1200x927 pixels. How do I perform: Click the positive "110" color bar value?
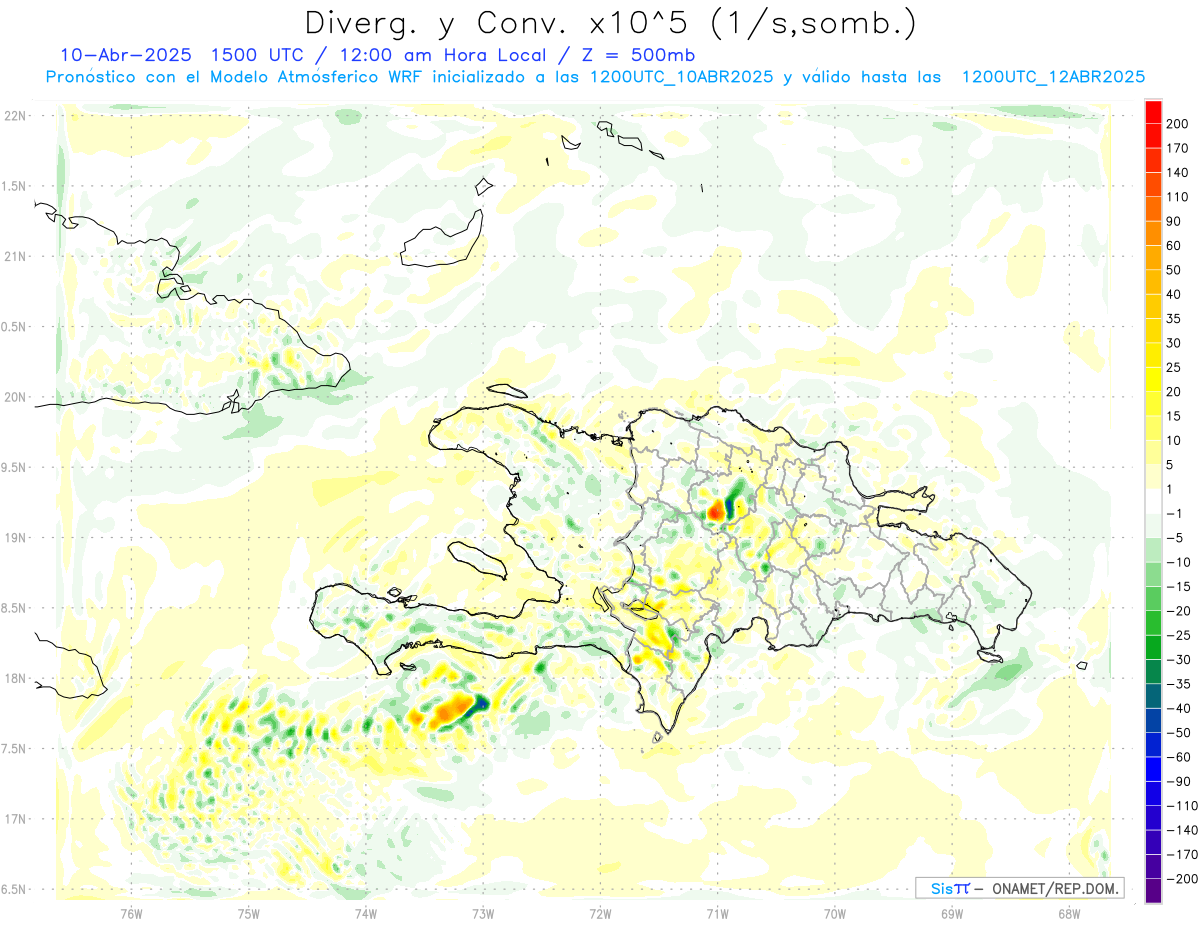coord(1177,197)
